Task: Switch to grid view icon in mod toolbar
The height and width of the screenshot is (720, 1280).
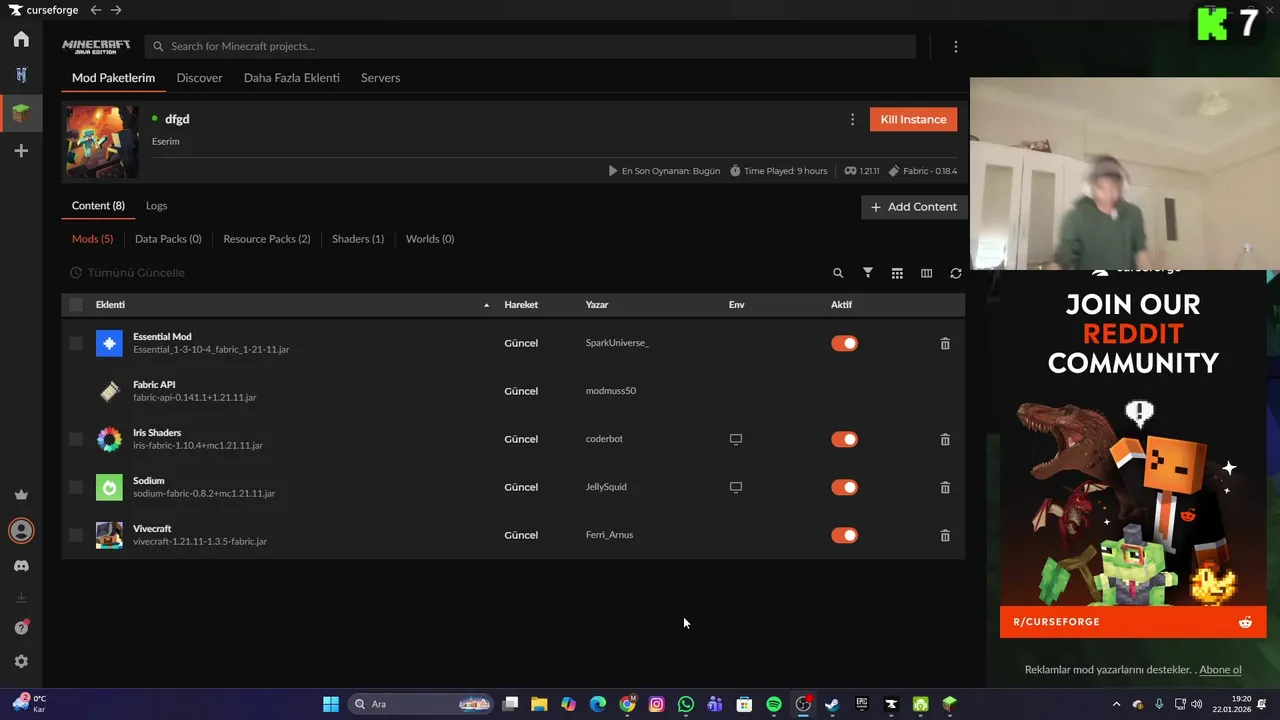Action: 897,273
